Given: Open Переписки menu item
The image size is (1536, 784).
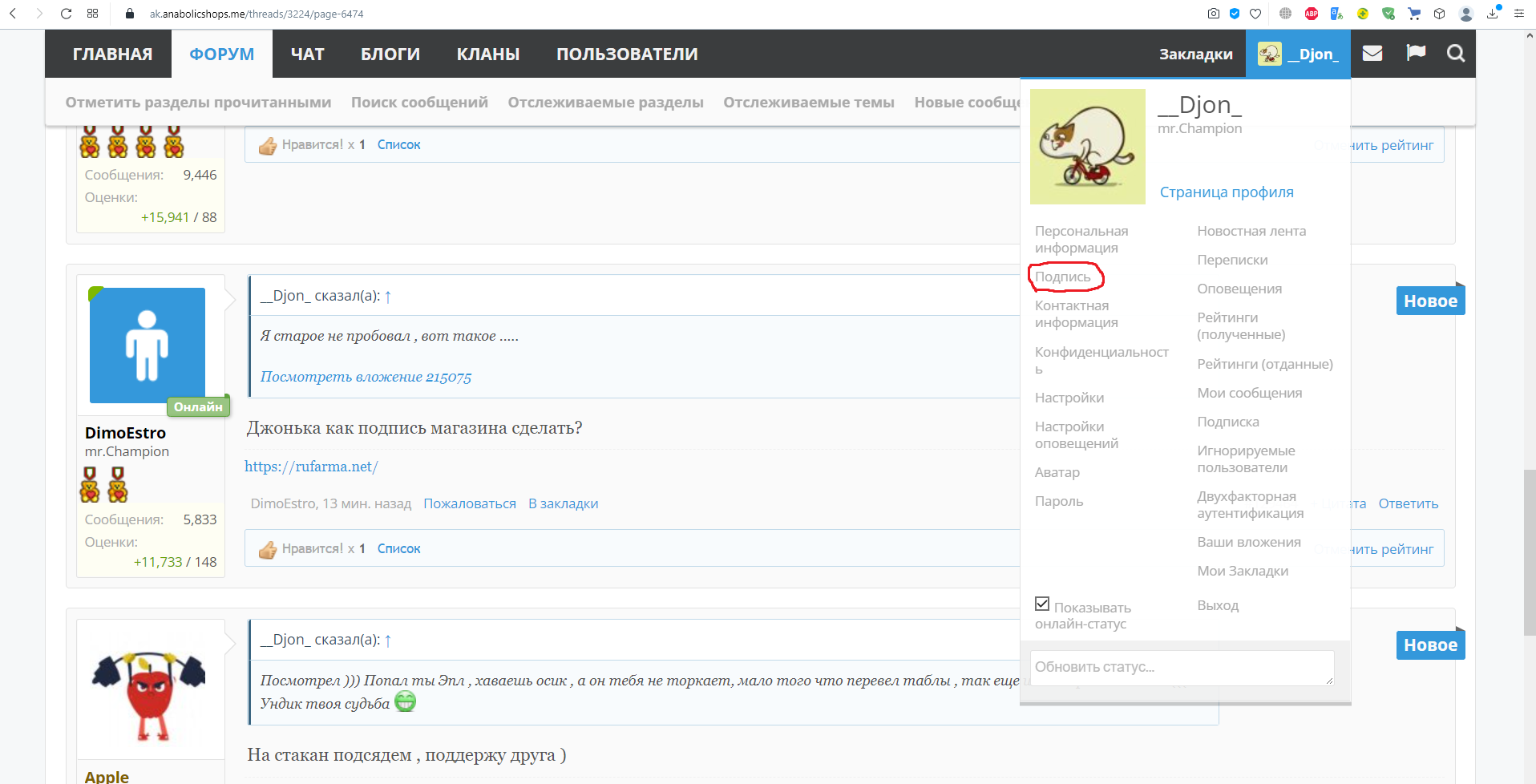Looking at the screenshot, I should click(1233, 260).
